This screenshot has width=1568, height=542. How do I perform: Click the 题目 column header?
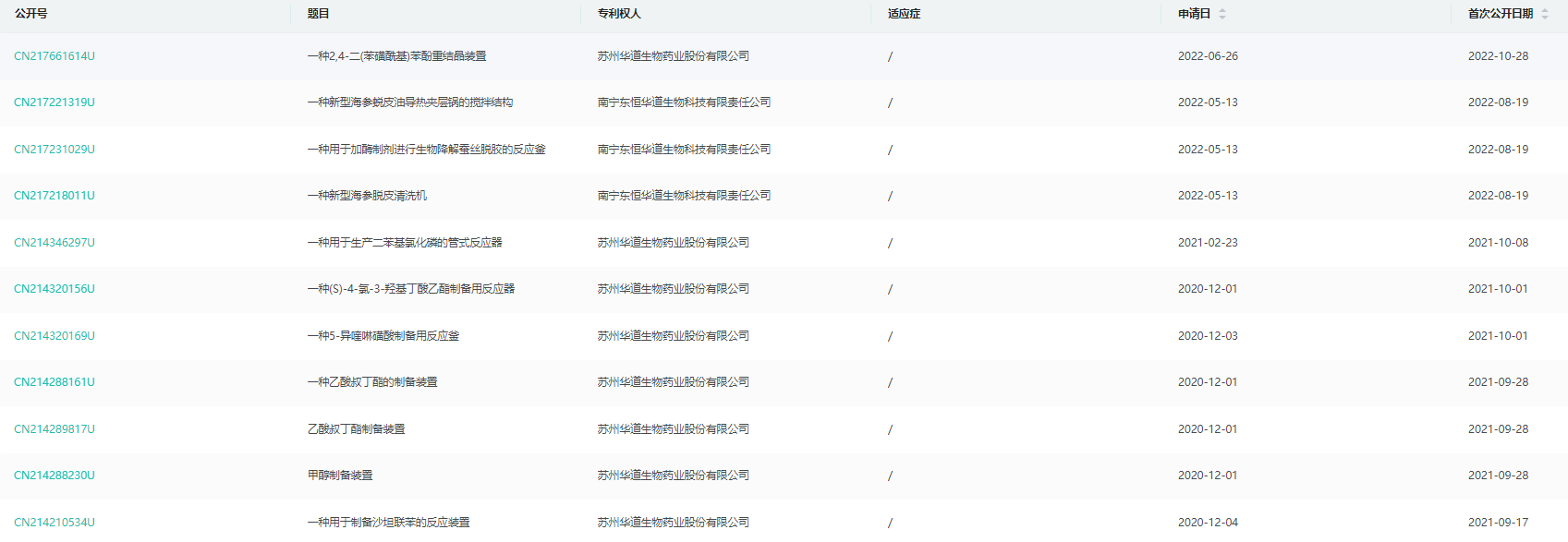click(x=319, y=14)
